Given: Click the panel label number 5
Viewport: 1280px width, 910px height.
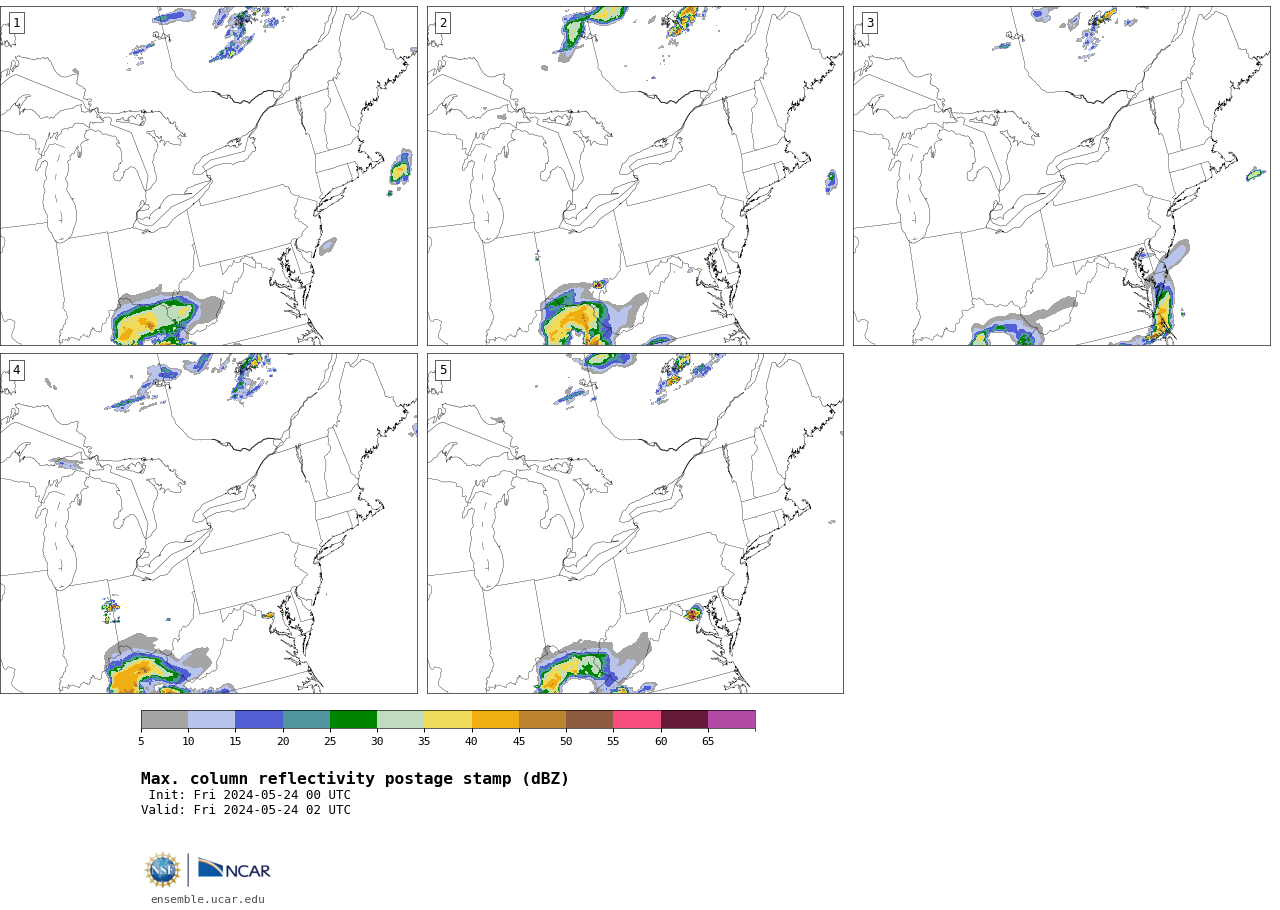Looking at the screenshot, I should tap(443, 370).
